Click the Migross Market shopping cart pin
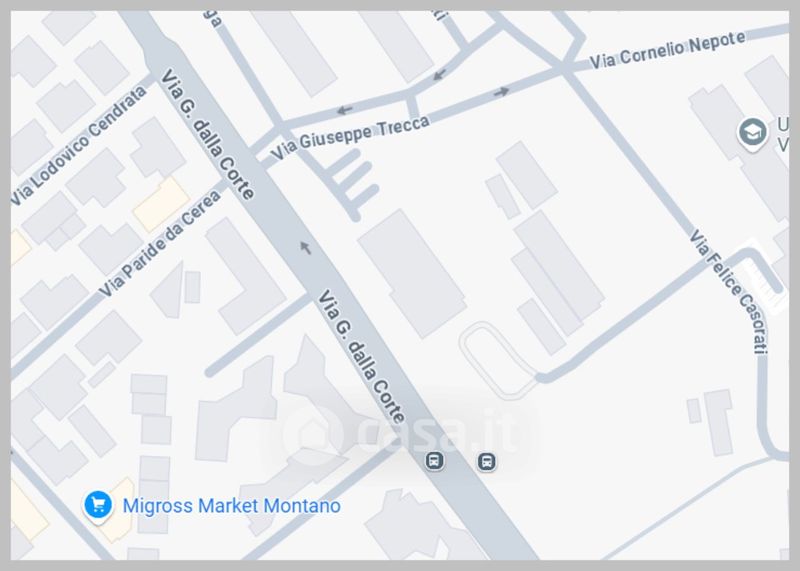800x571 pixels. pos(98,506)
